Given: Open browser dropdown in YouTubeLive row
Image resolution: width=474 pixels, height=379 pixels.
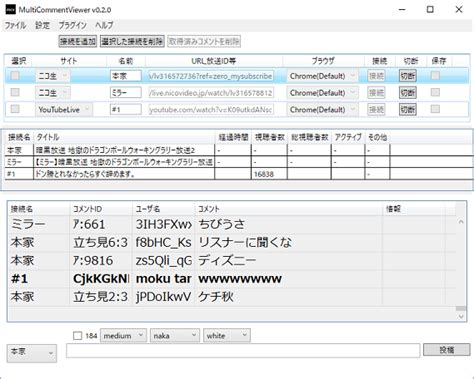Looking at the screenshot, I should coord(322,109).
